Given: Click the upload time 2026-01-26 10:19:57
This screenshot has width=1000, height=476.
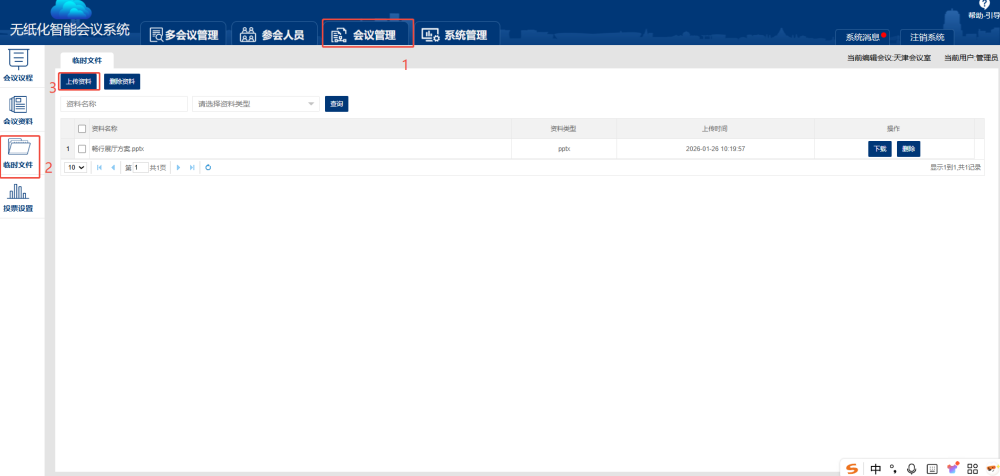Looking at the screenshot, I should point(715,149).
